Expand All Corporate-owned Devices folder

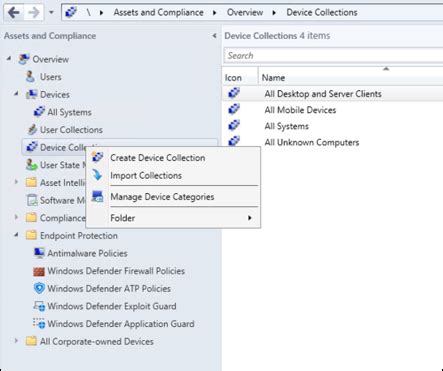[16, 341]
